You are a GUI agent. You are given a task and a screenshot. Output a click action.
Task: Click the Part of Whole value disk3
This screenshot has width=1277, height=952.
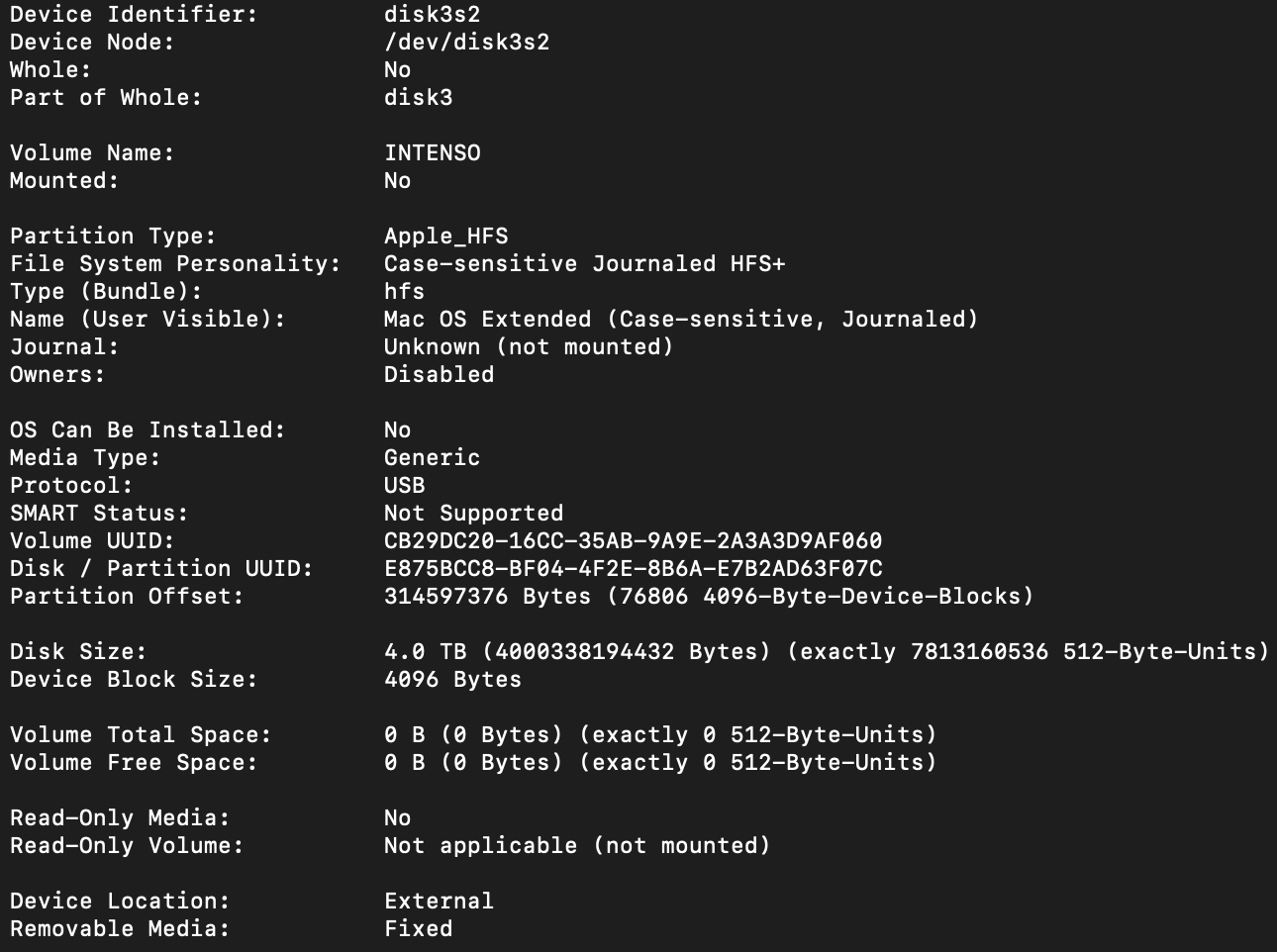(418, 98)
